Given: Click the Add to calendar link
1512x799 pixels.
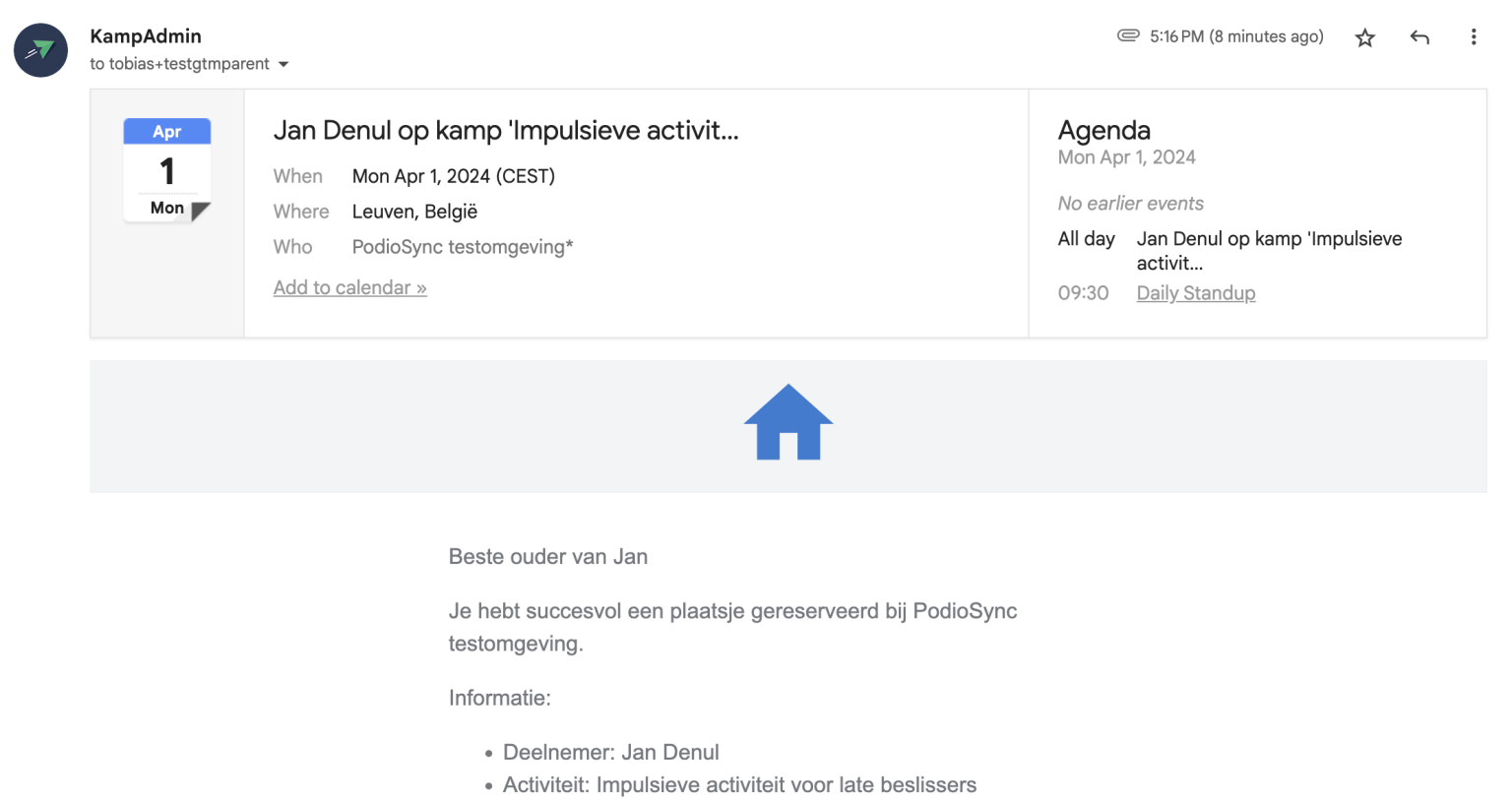Looking at the screenshot, I should (350, 287).
